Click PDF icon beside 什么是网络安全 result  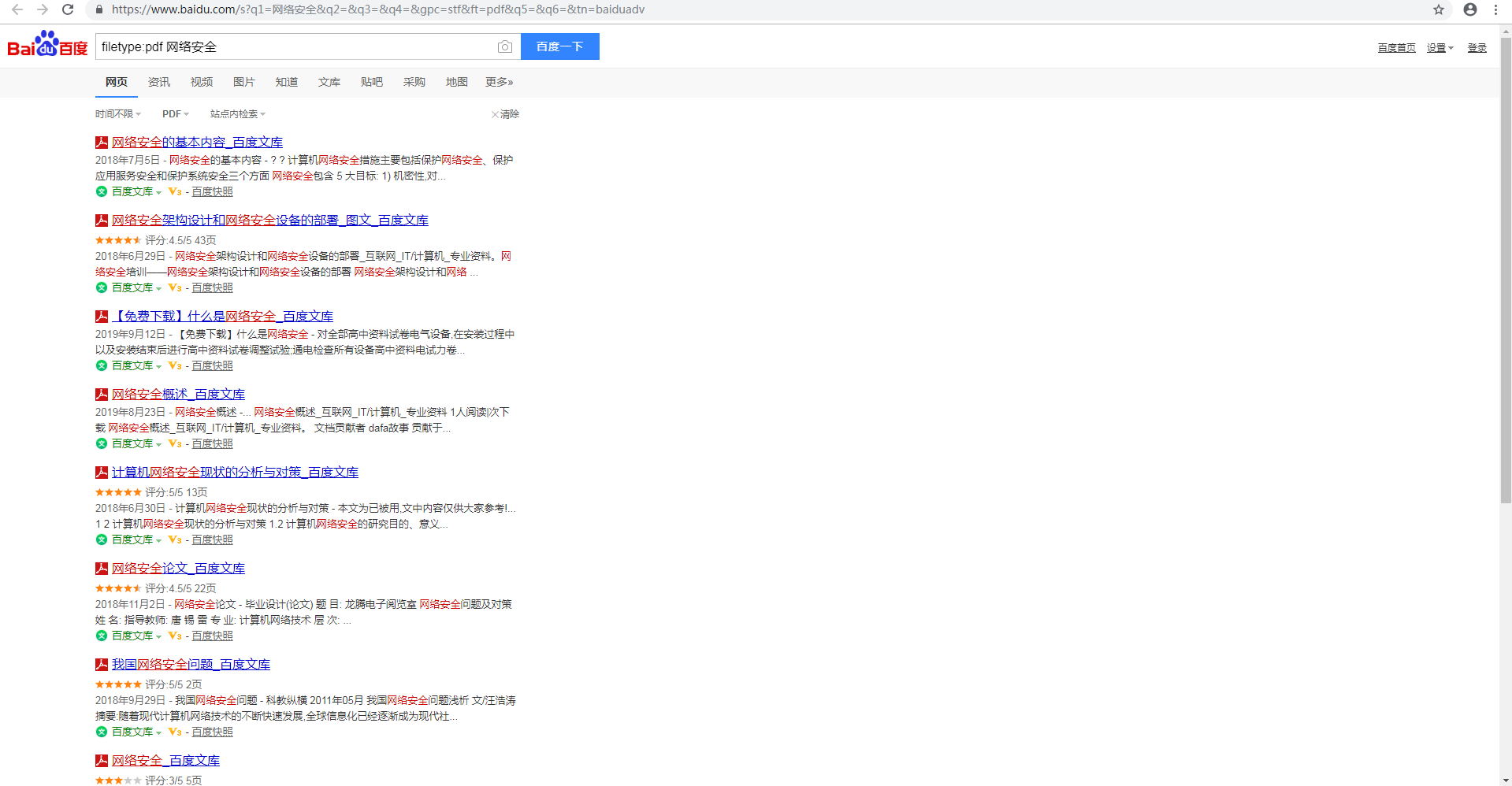pyautogui.click(x=102, y=317)
